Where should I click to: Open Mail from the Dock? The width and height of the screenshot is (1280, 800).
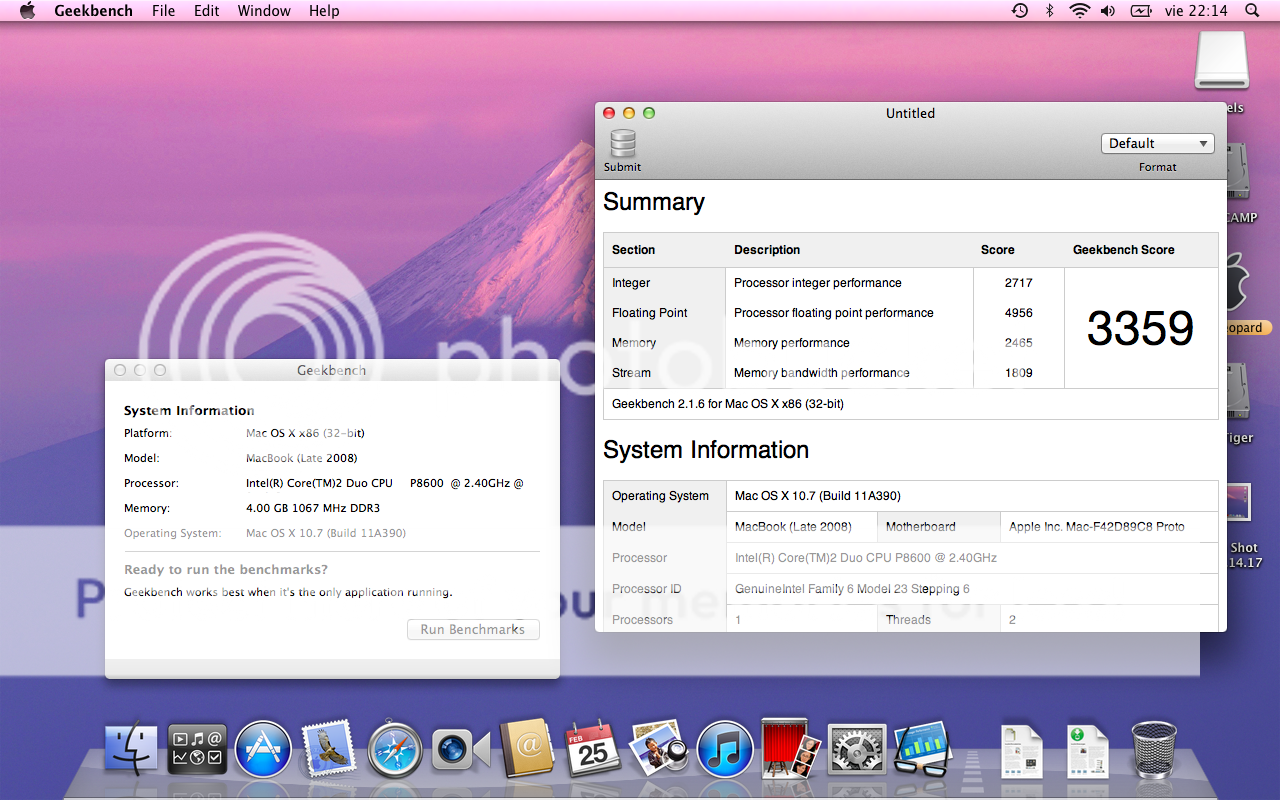329,749
